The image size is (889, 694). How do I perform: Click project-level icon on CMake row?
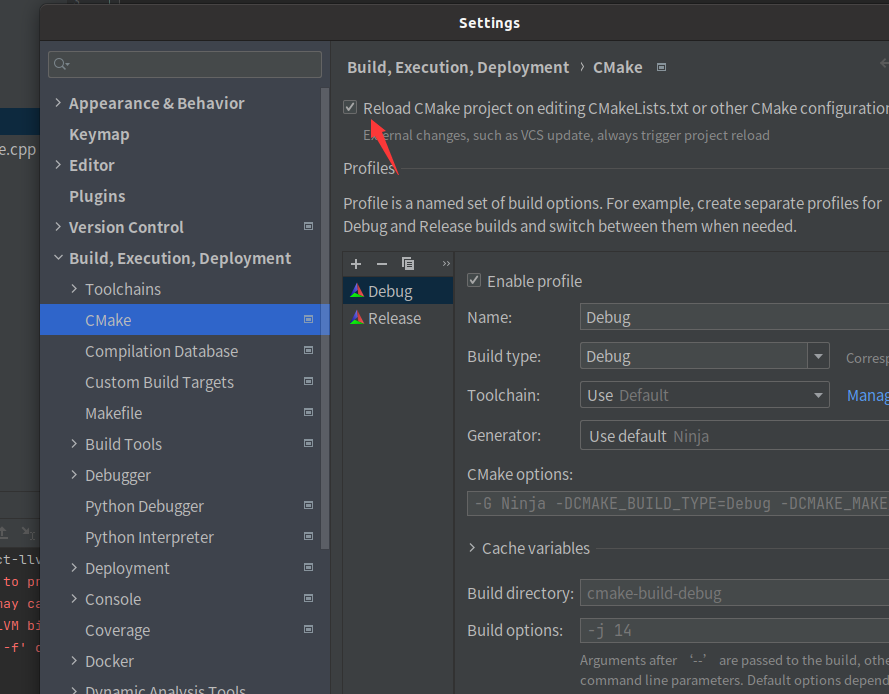308,319
